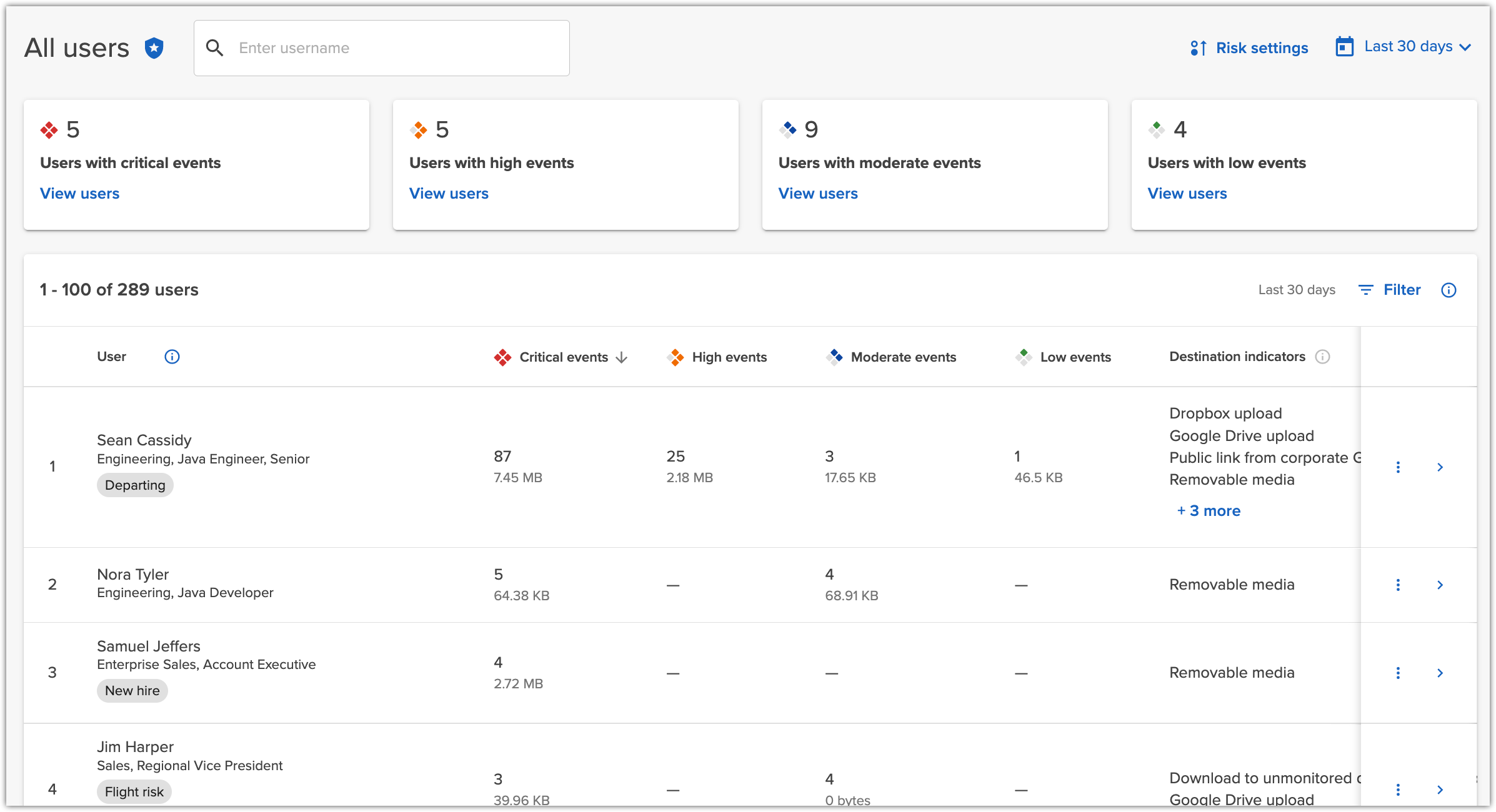
Task: Open three-dot menu for Sean Cassidy
Action: (1398, 467)
